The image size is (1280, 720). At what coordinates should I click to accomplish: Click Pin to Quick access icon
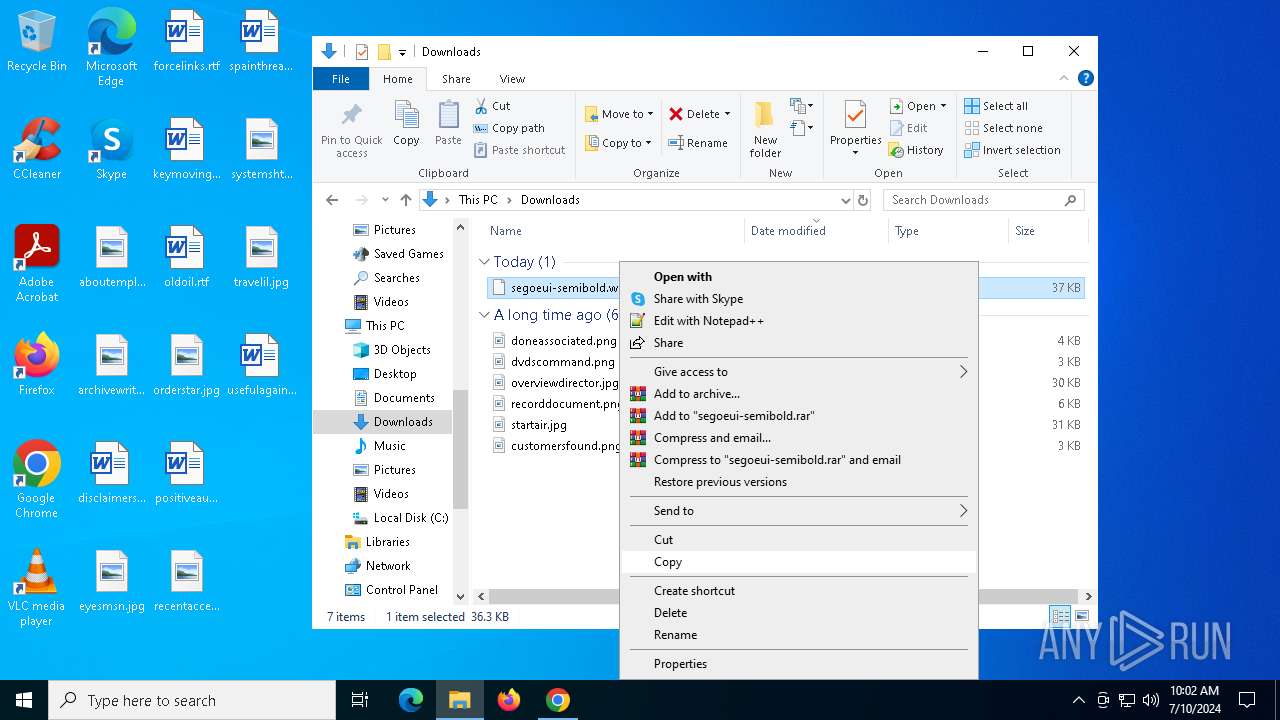(x=351, y=115)
